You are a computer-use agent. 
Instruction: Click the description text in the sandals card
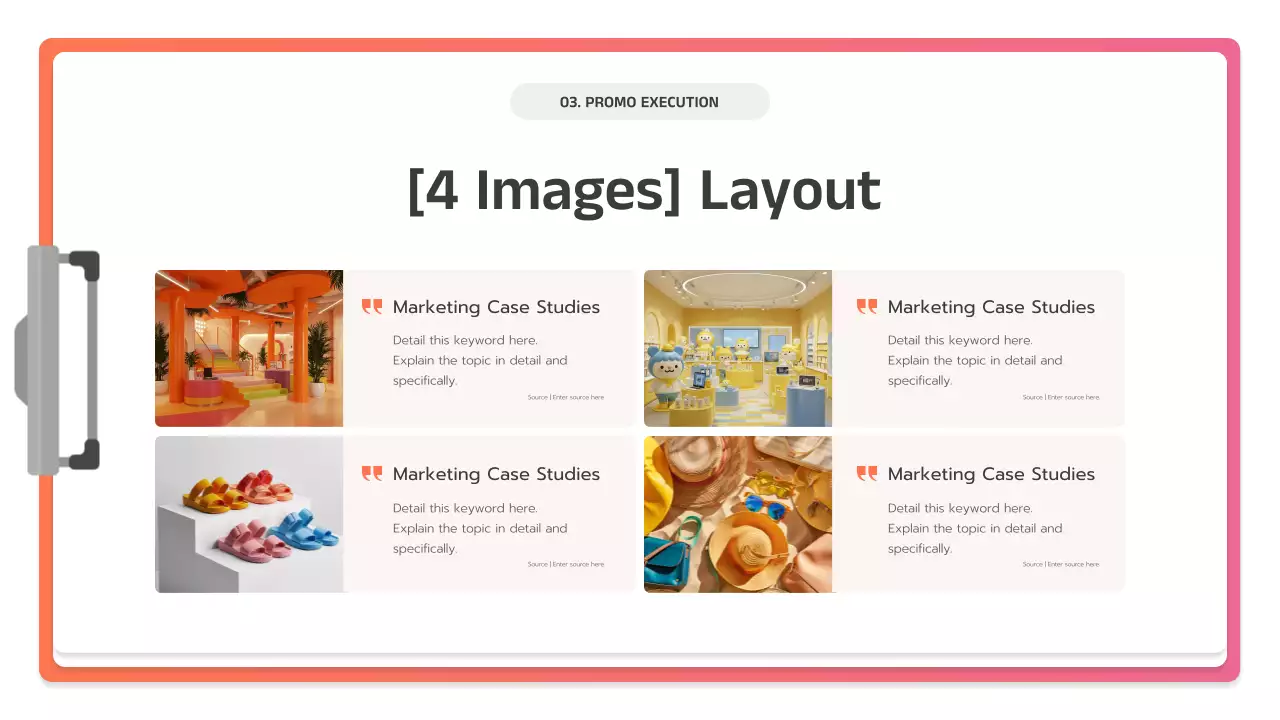[x=480, y=528]
